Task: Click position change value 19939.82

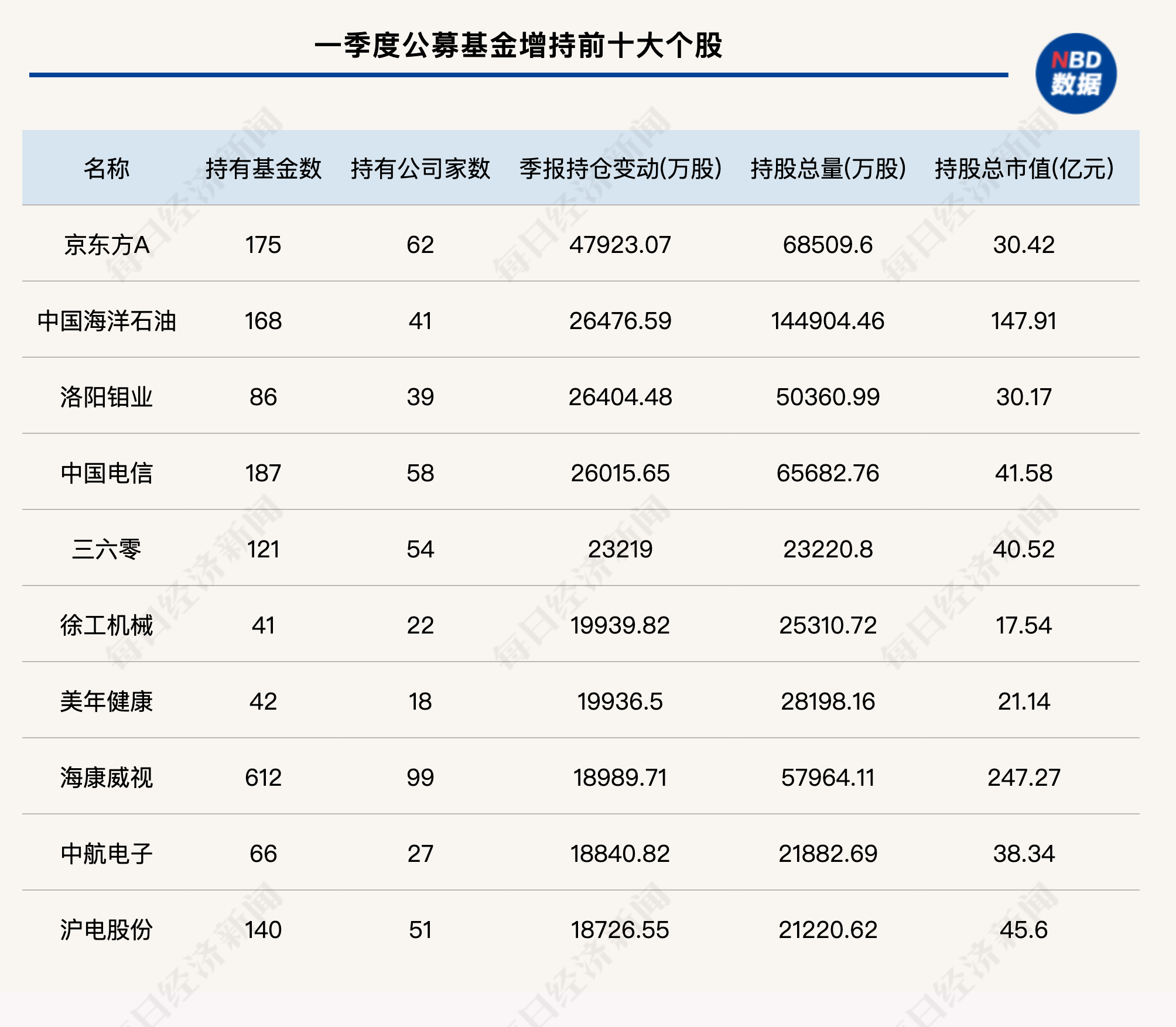Action: click(620, 625)
